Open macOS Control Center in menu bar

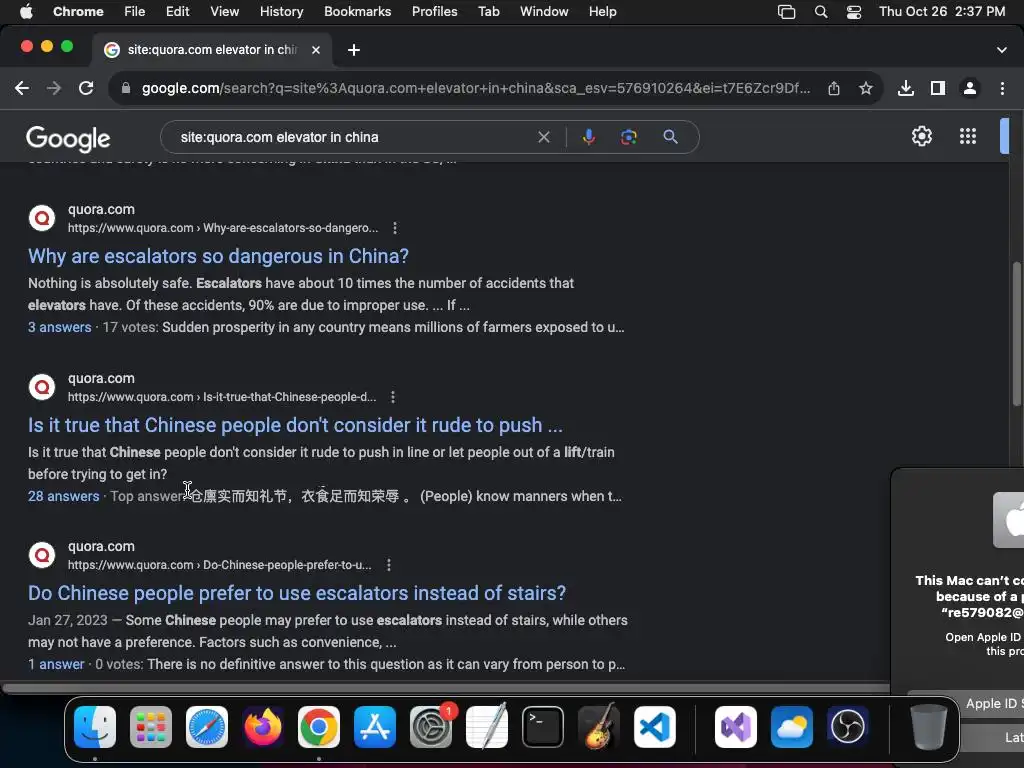click(x=854, y=12)
